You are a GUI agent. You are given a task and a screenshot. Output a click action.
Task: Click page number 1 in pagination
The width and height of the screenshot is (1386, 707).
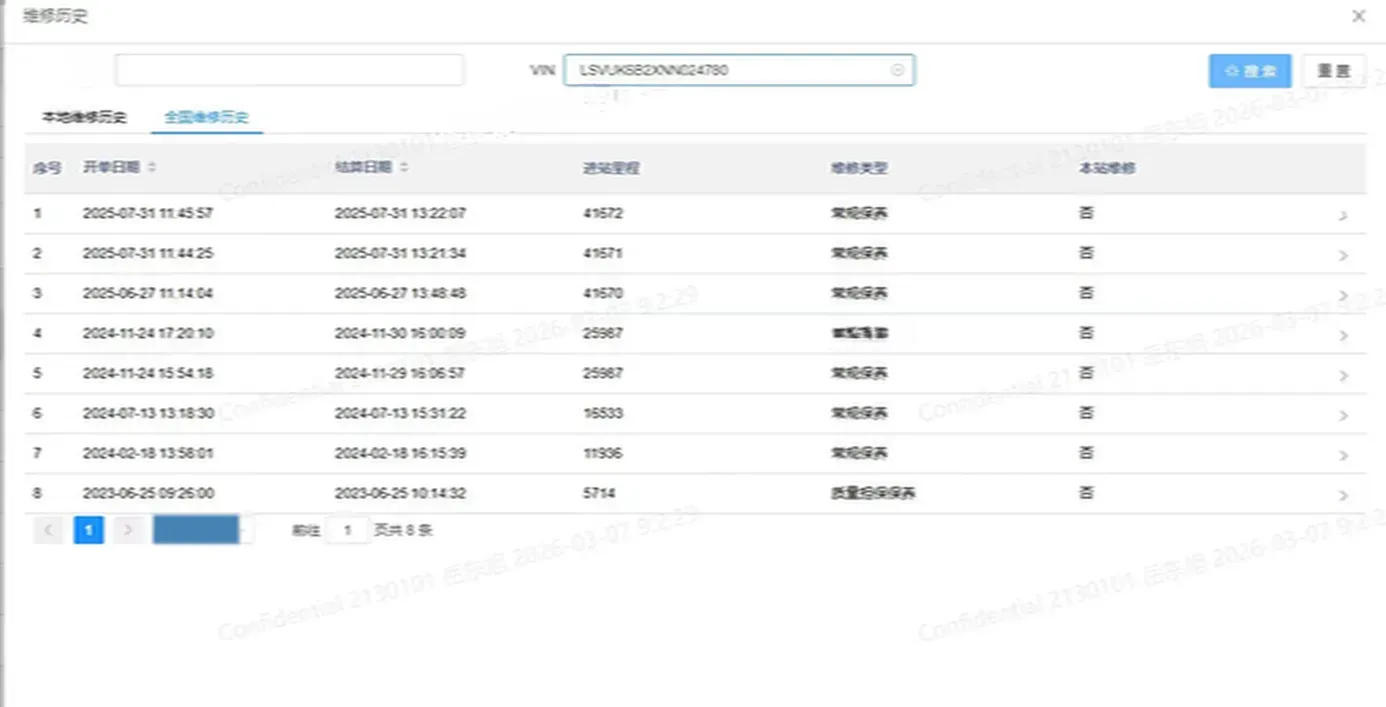coord(88,529)
